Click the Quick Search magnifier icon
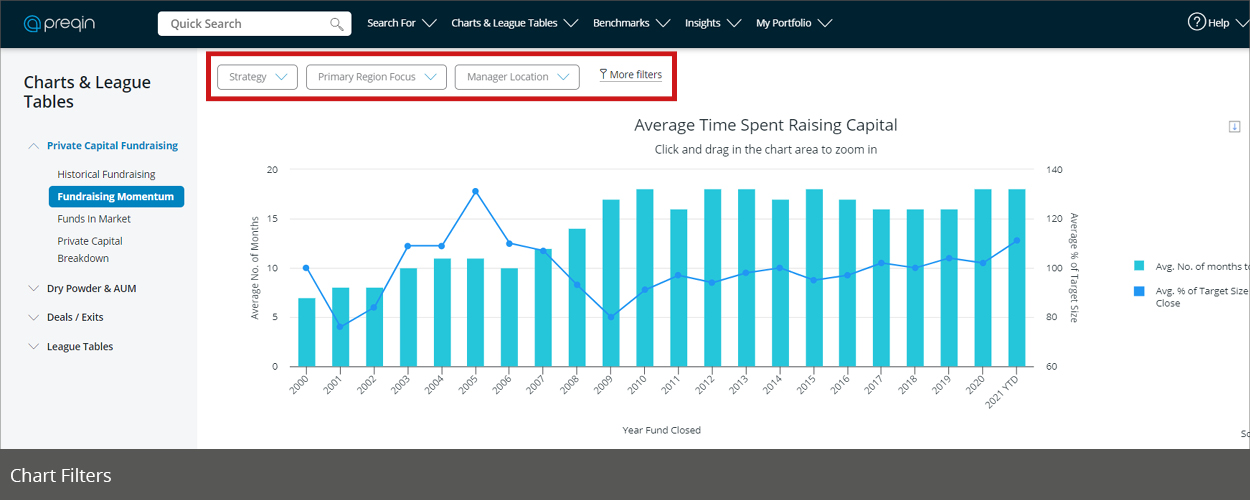Screen dimensions: 1250x500 click(337, 24)
